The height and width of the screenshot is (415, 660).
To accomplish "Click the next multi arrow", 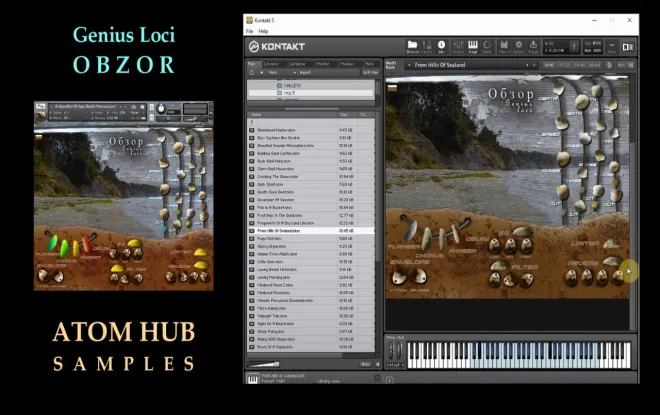I will 534,65.
